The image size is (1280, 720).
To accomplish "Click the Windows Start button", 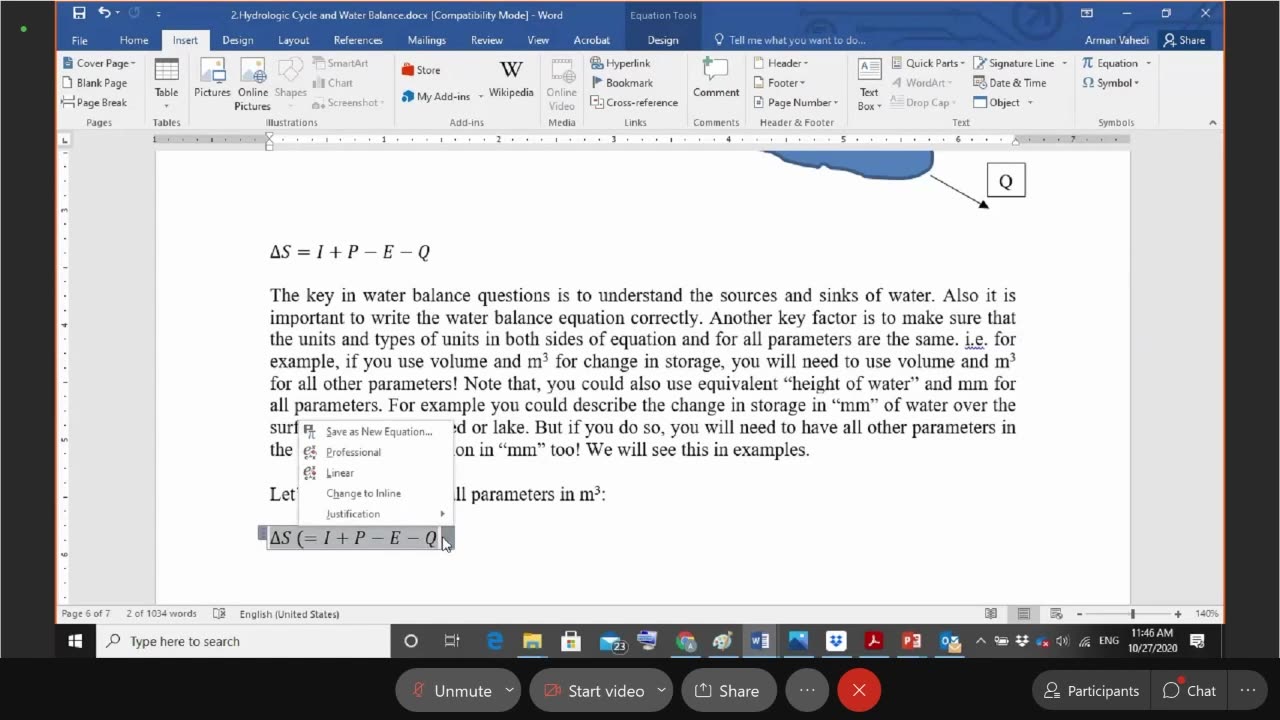I will 75,641.
